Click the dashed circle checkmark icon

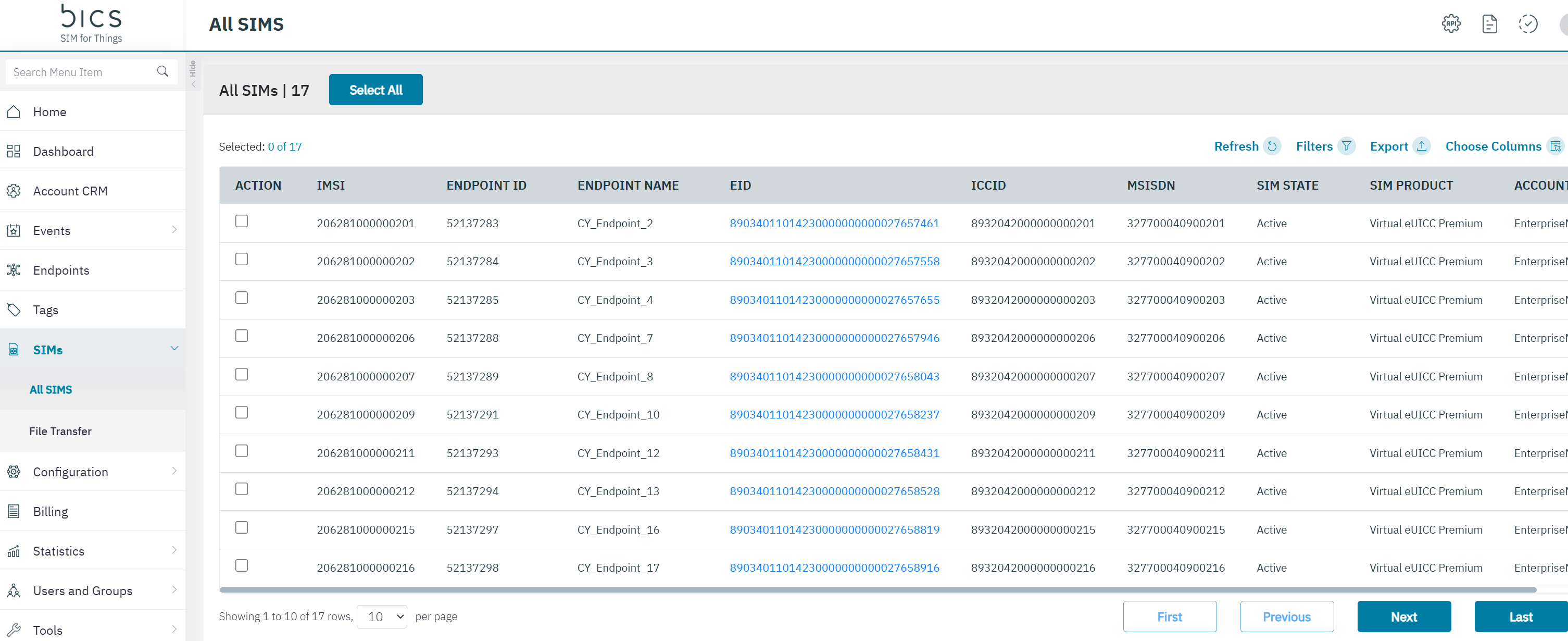coord(1528,24)
